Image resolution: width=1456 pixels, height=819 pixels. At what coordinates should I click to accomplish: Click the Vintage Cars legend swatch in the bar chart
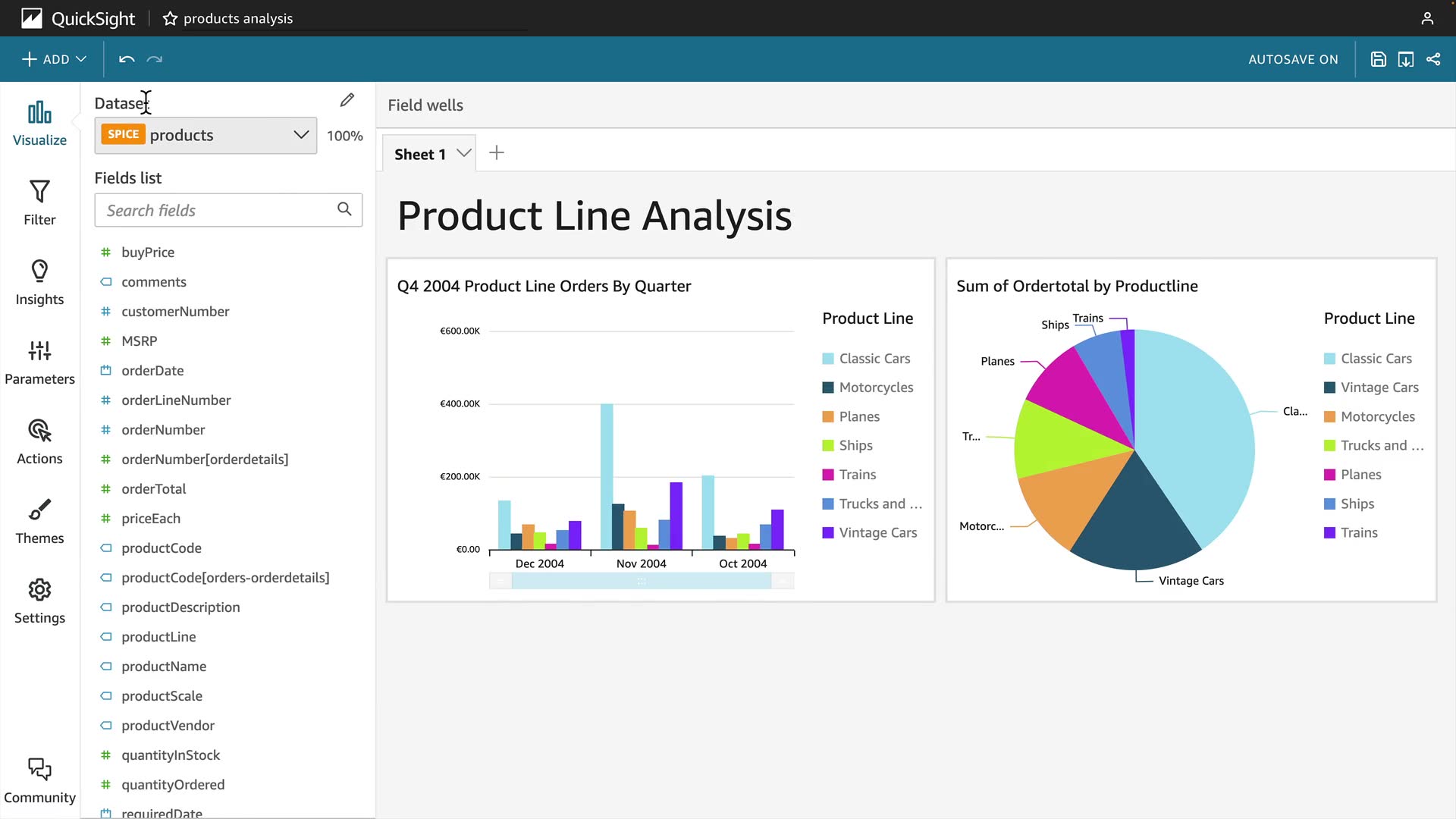[828, 533]
